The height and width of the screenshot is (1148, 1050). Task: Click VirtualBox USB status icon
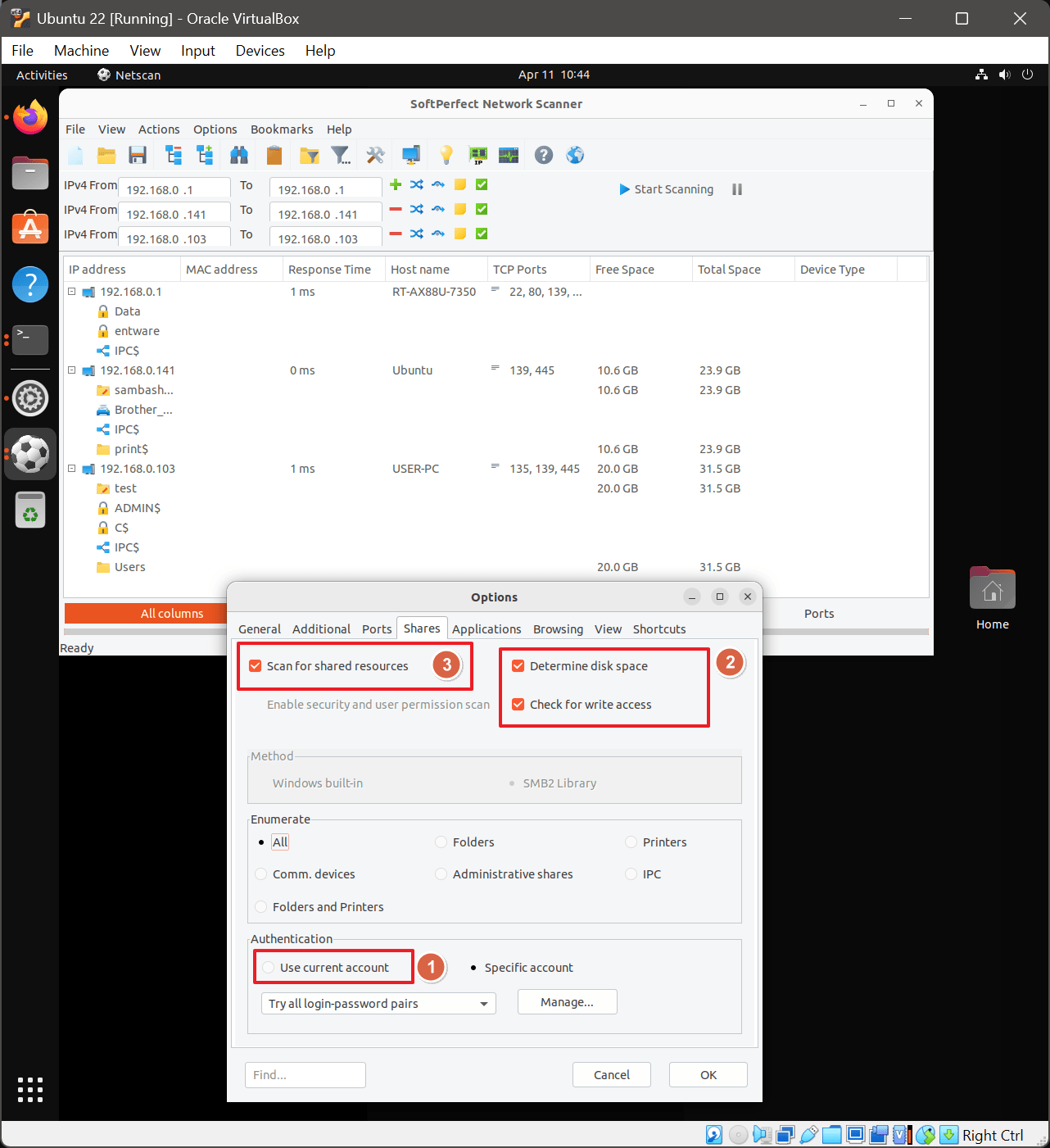808,1135
